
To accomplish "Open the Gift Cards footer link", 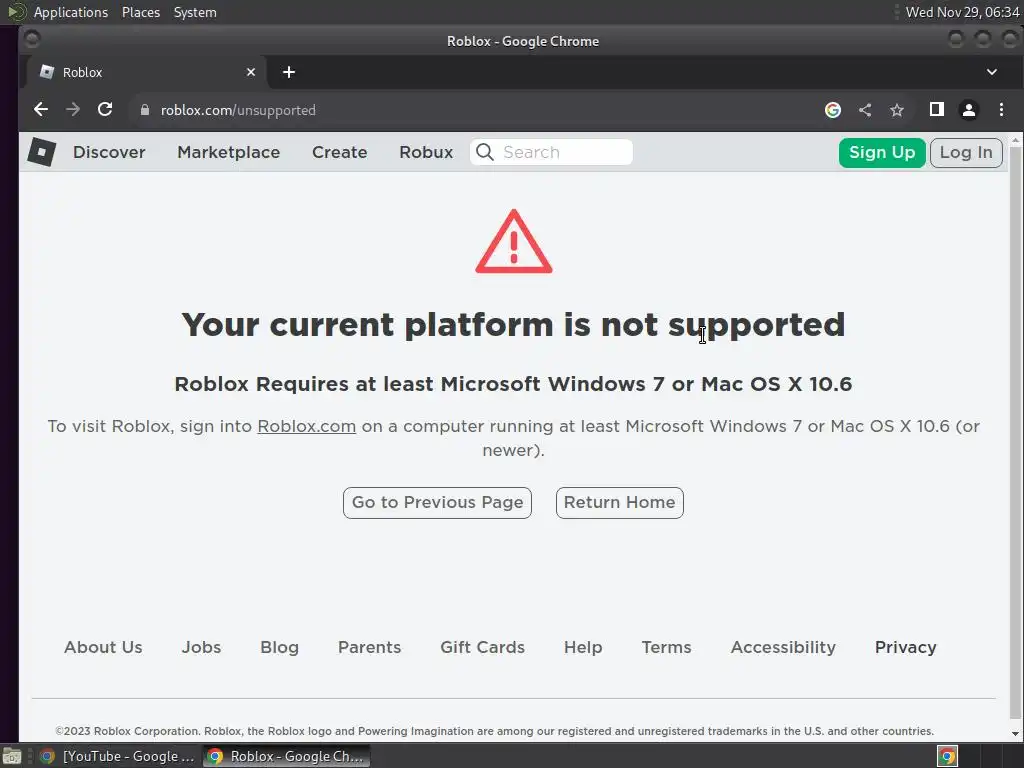I will click(483, 647).
